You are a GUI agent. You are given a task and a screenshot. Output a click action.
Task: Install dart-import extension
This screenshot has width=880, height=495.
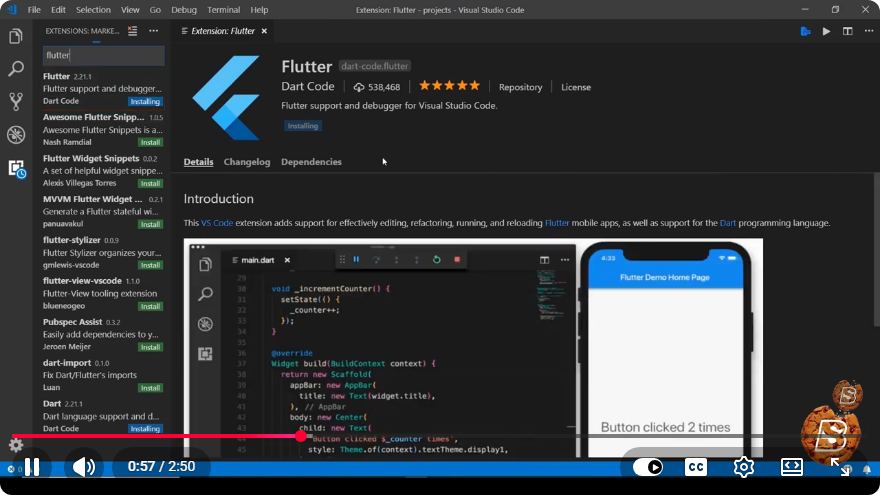tap(150, 388)
